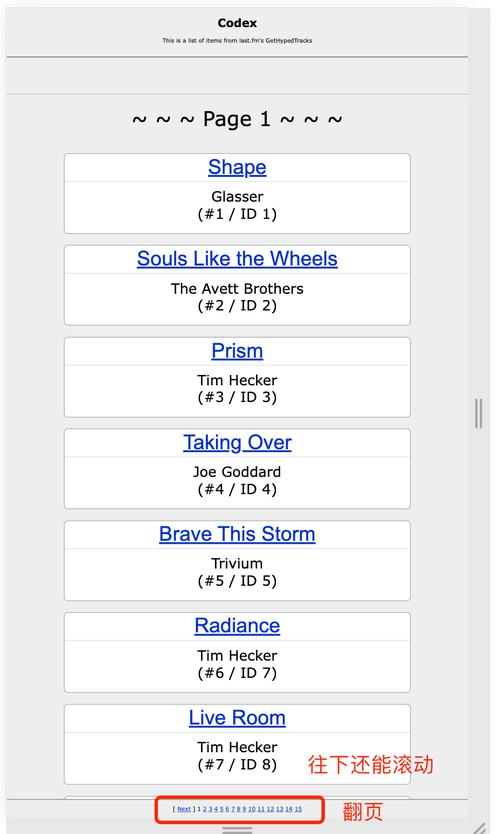Open the Brave This Storm link
The width and height of the screenshot is (500, 834).
(x=237, y=534)
